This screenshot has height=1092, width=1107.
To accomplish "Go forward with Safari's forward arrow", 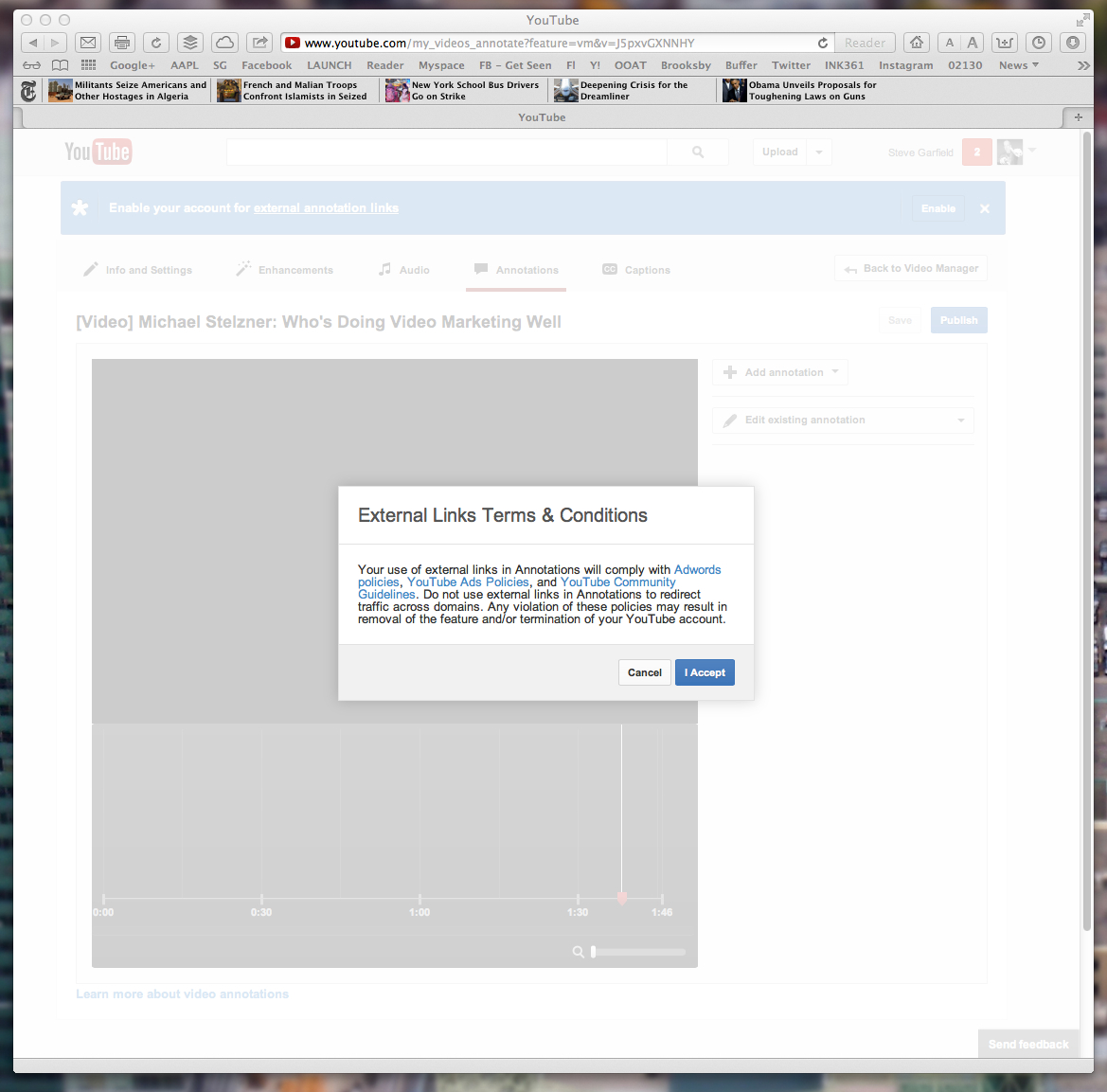I will click(56, 43).
